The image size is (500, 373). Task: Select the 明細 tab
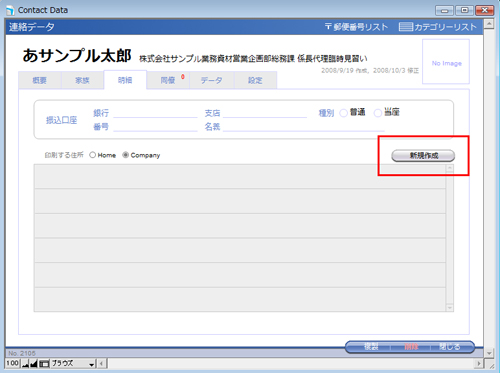[125, 80]
